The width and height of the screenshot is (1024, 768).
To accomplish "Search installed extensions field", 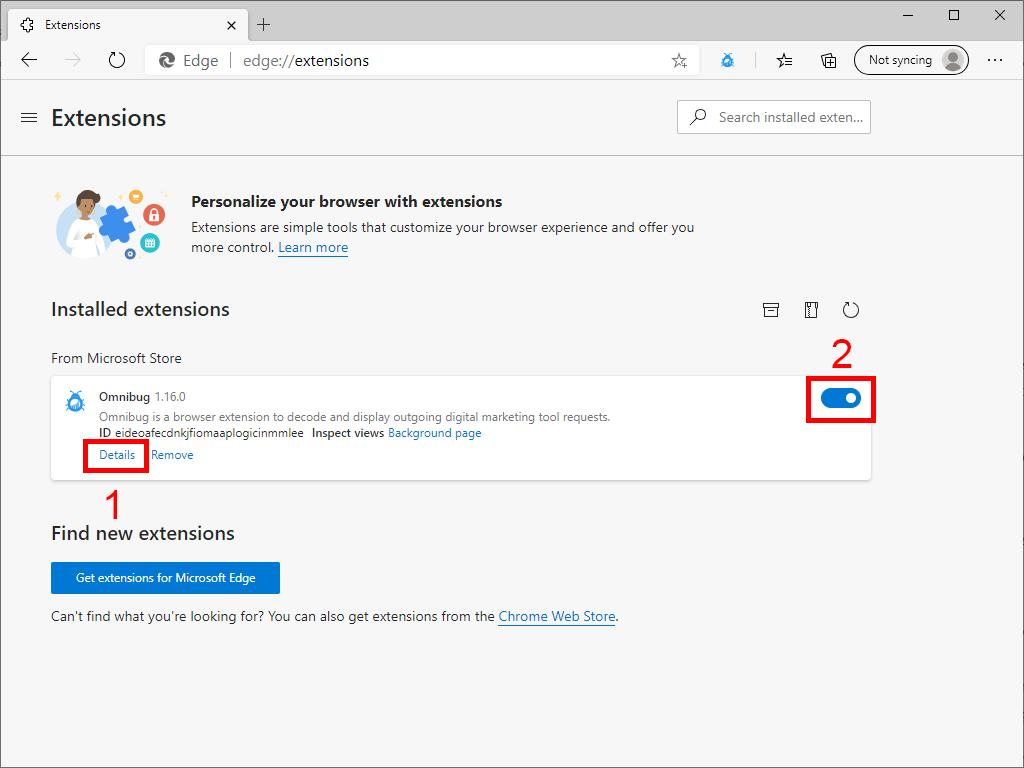I will tap(774, 117).
